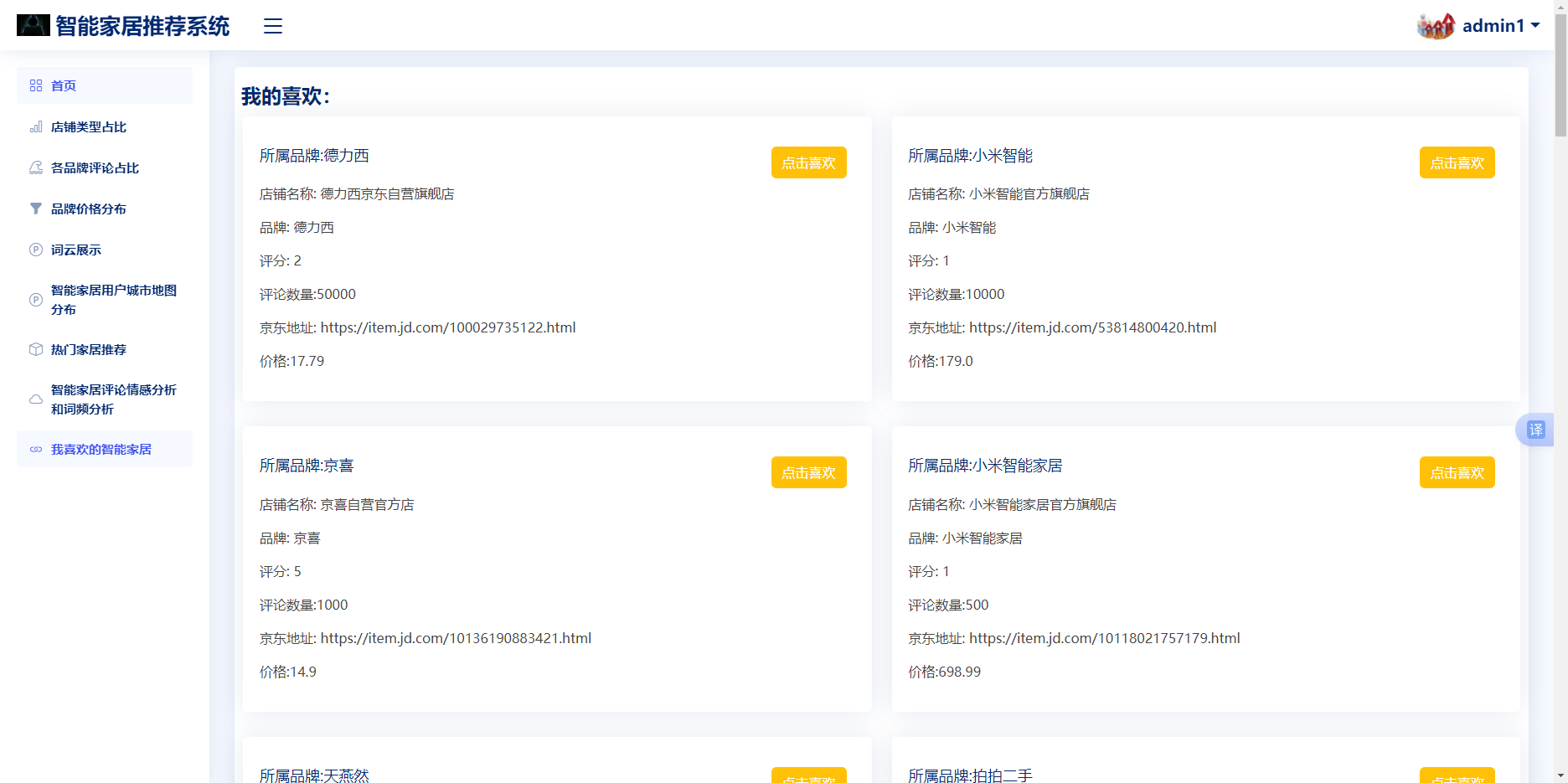Click the link icon beside 我喜欢的智能家居
Viewport: 1568px width, 783px height.
click(36, 449)
